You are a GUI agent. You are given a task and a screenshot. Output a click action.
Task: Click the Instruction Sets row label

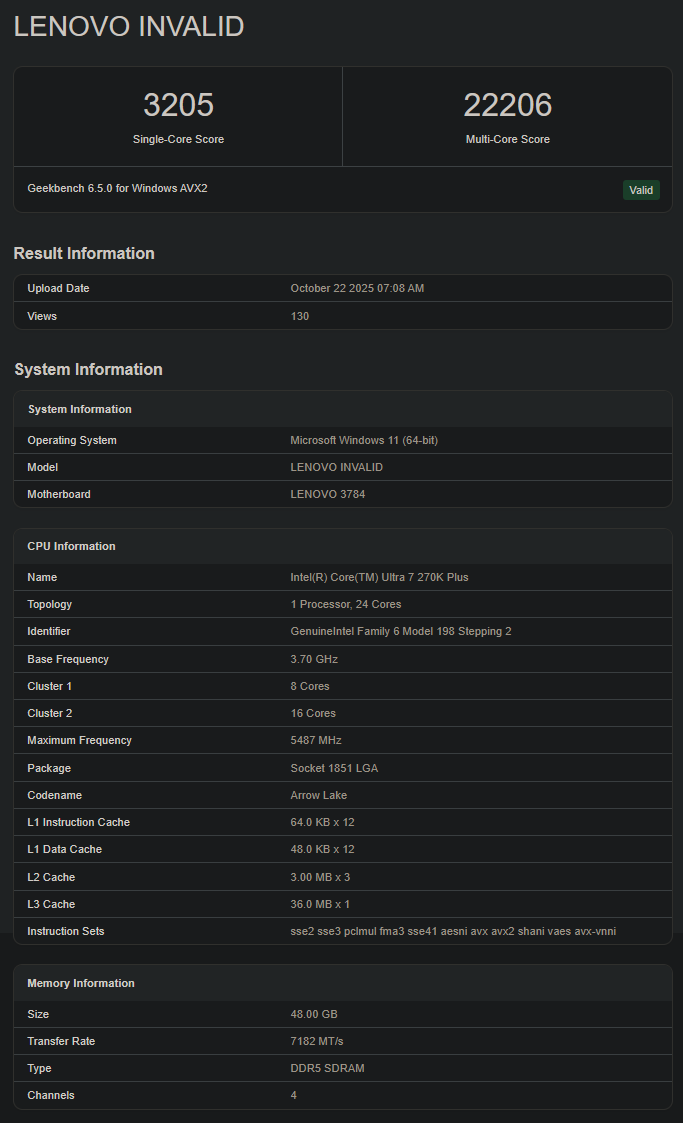point(66,931)
